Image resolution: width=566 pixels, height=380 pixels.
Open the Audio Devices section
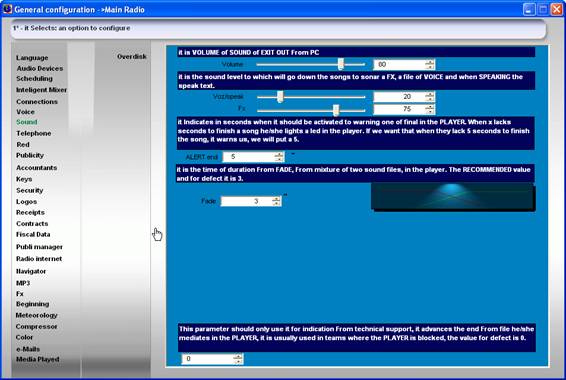pyautogui.click(x=40, y=68)
